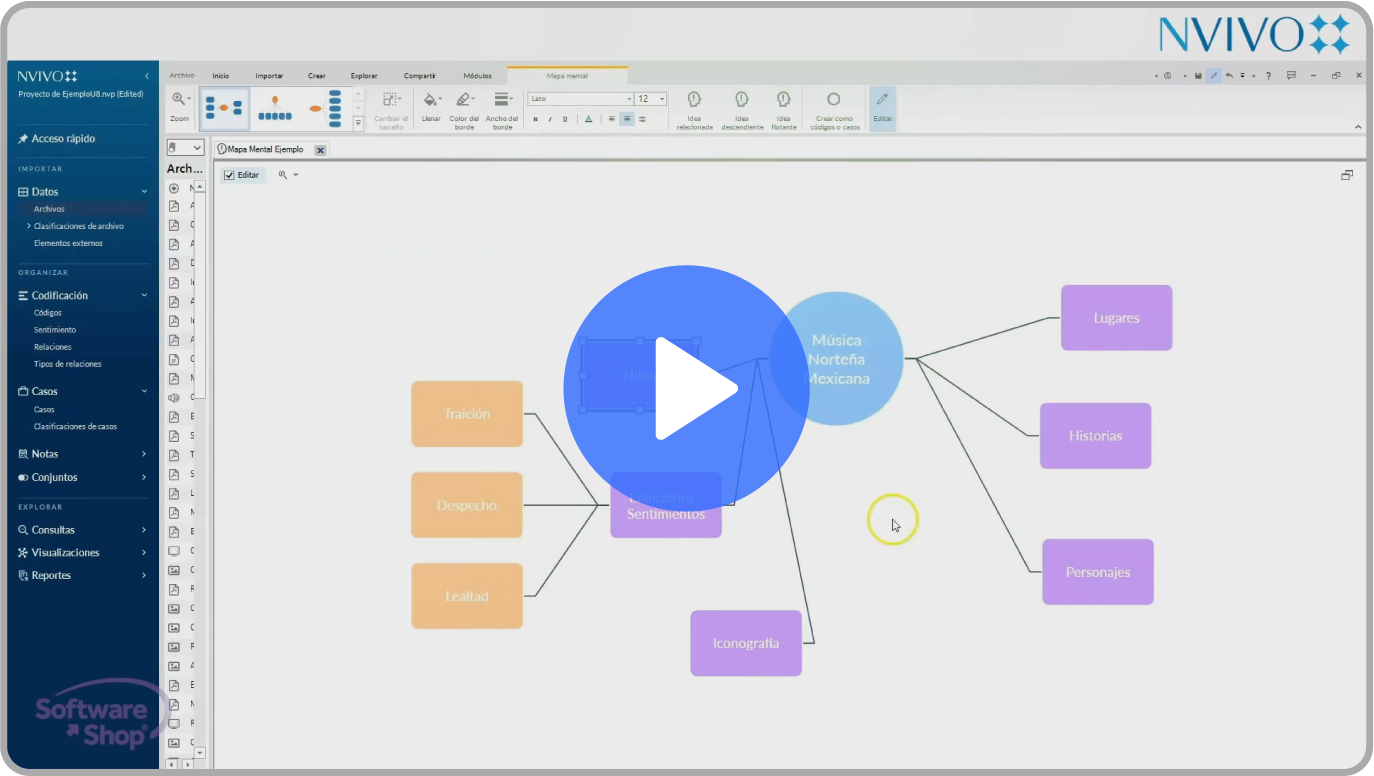
Task: Open the Importar ribbon tab
Action: point(269,75)
